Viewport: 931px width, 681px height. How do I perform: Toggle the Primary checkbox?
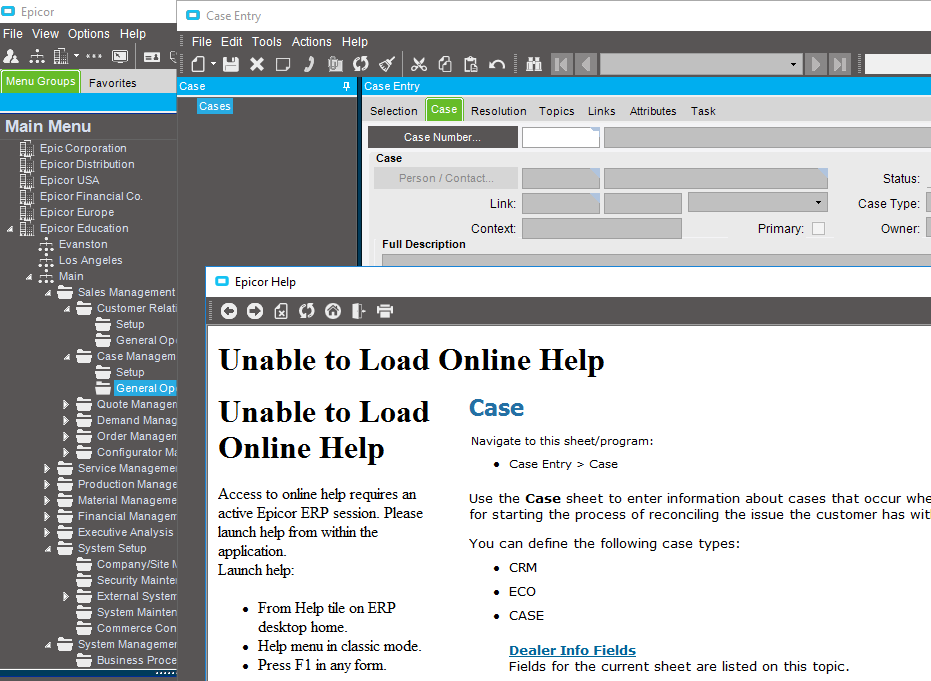(818, 229)
